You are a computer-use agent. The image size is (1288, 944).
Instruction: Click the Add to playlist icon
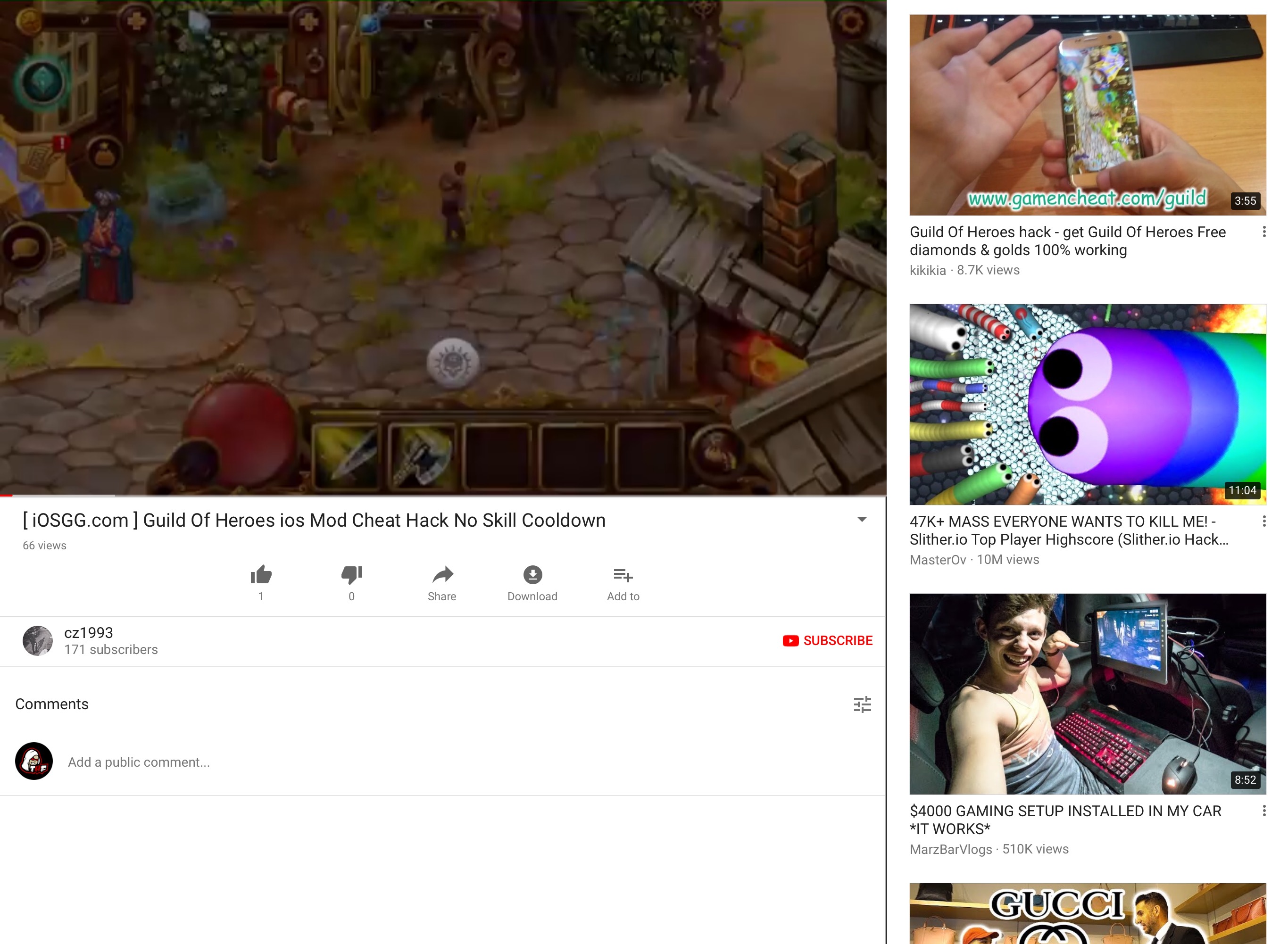click(623, 575)
